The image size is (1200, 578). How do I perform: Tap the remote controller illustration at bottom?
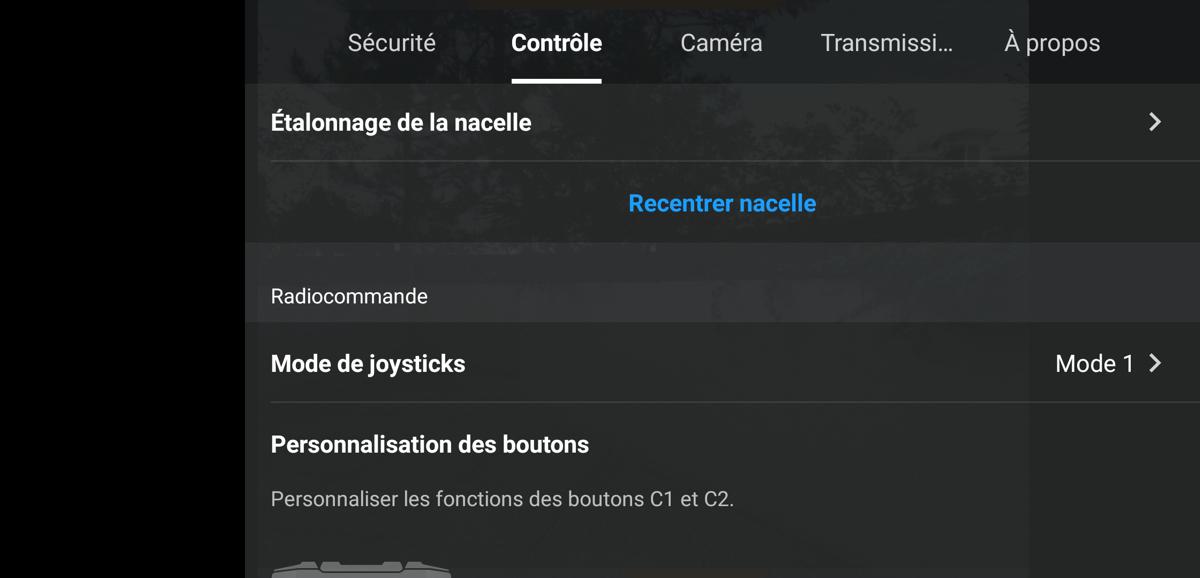[x=363, y=569]
